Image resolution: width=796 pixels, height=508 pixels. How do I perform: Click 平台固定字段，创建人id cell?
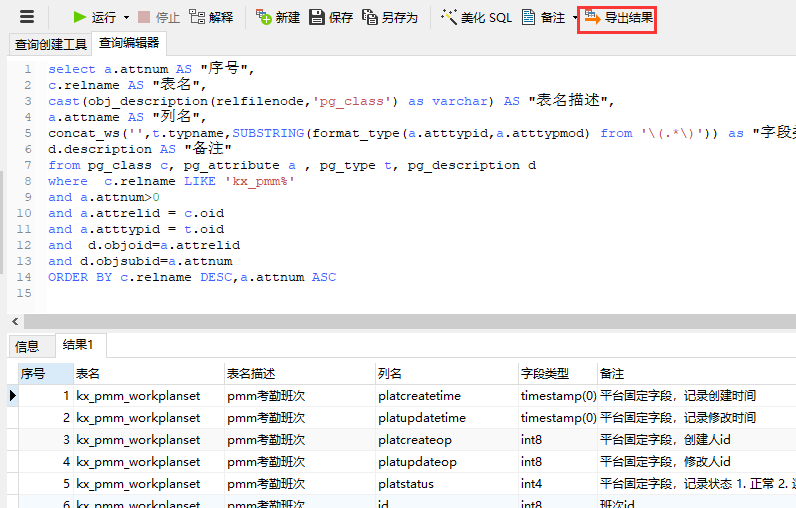click(x=696, y=439)
